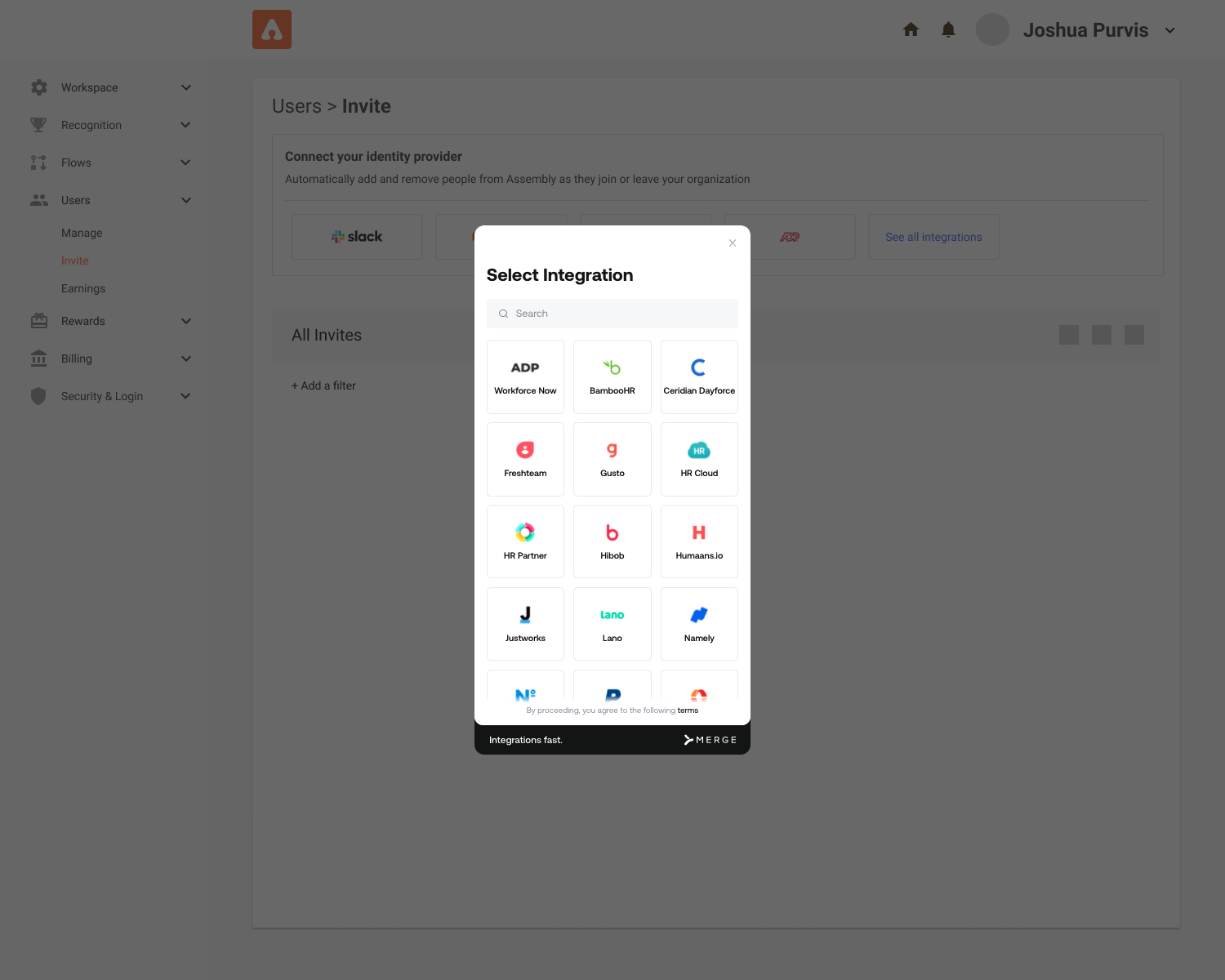The width and height of the screenshot is (1225, 980).
Task: Open the Manage users submenu item
Action: click(x=82, y=233)
